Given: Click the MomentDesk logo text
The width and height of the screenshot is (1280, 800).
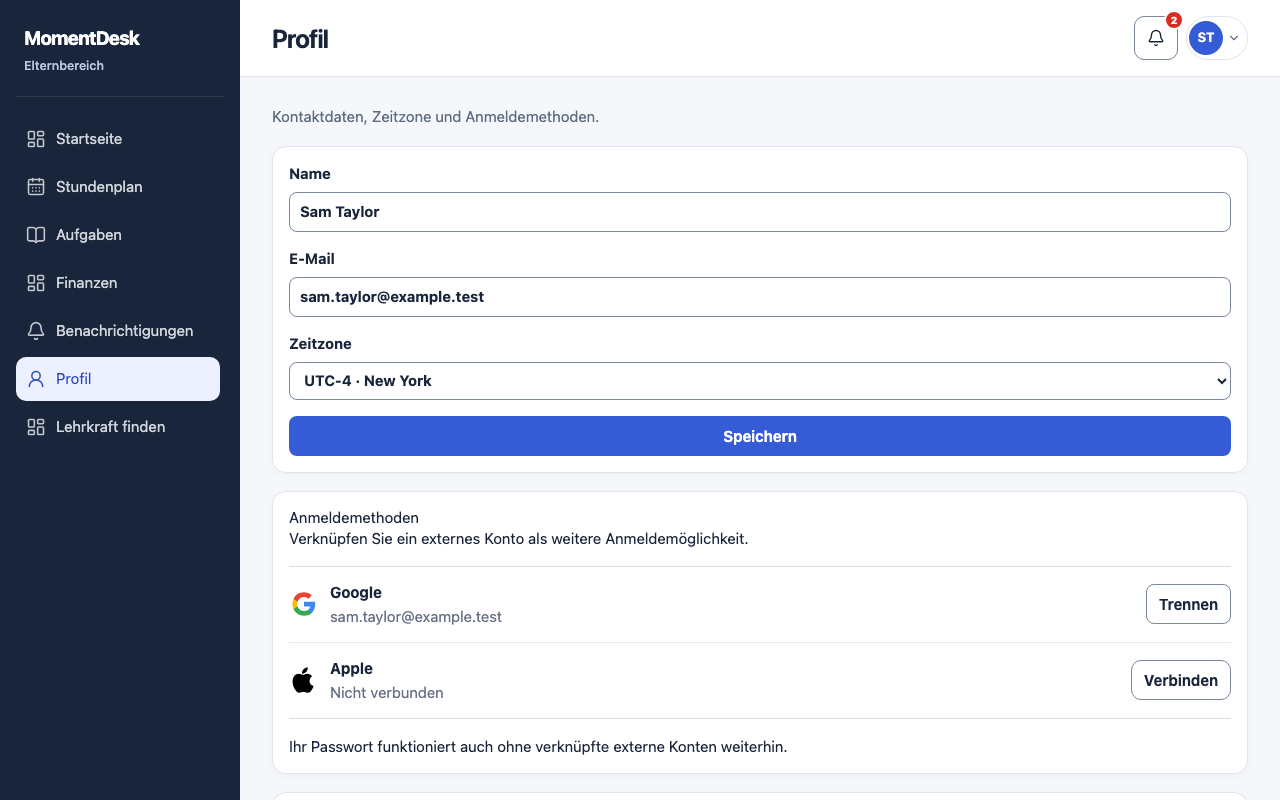Looking at the screenshot, I should click(x=82, y=38).
